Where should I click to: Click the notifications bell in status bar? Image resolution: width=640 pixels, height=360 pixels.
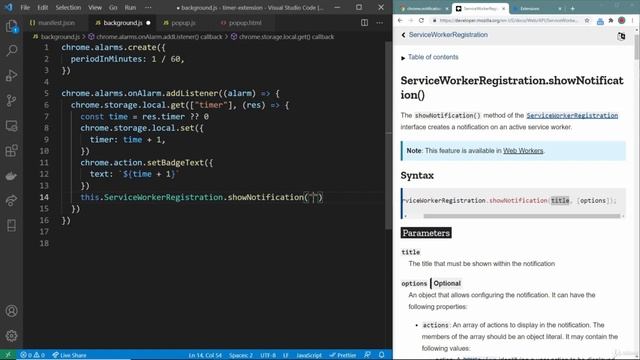(x=382, y=355)
